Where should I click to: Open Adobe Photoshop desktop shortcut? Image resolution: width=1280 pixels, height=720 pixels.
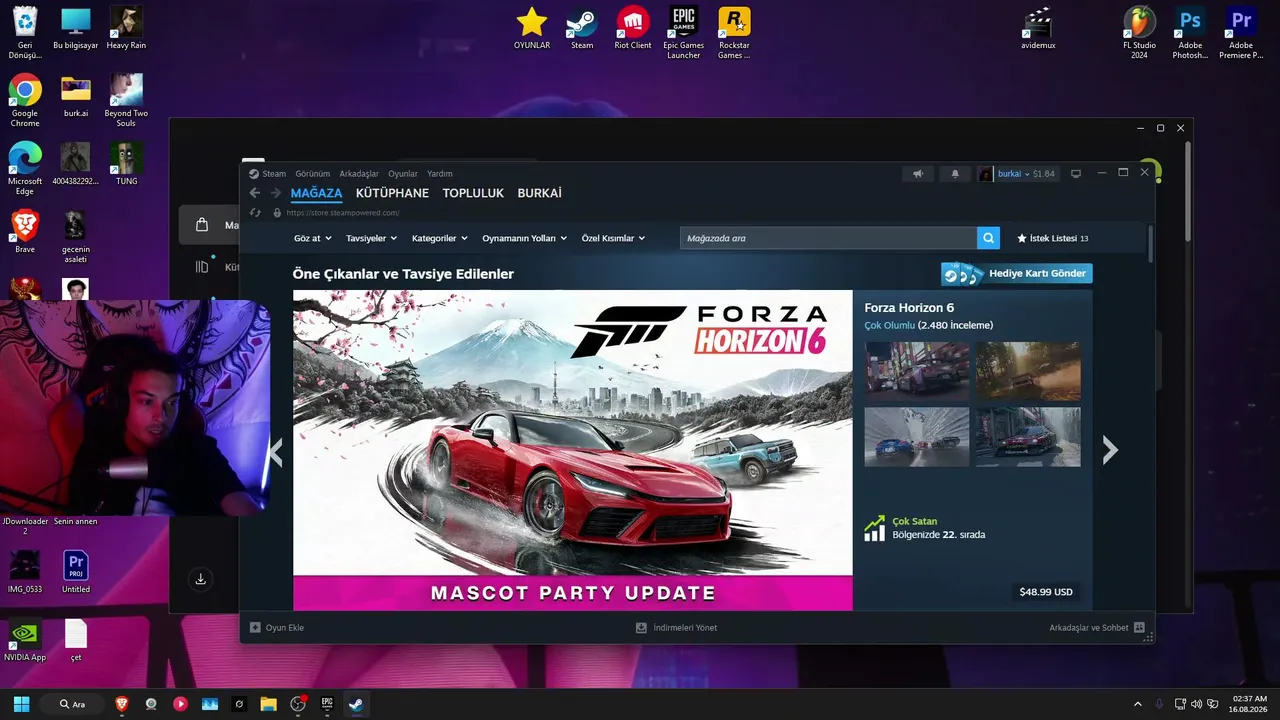tap(1190, 32)
